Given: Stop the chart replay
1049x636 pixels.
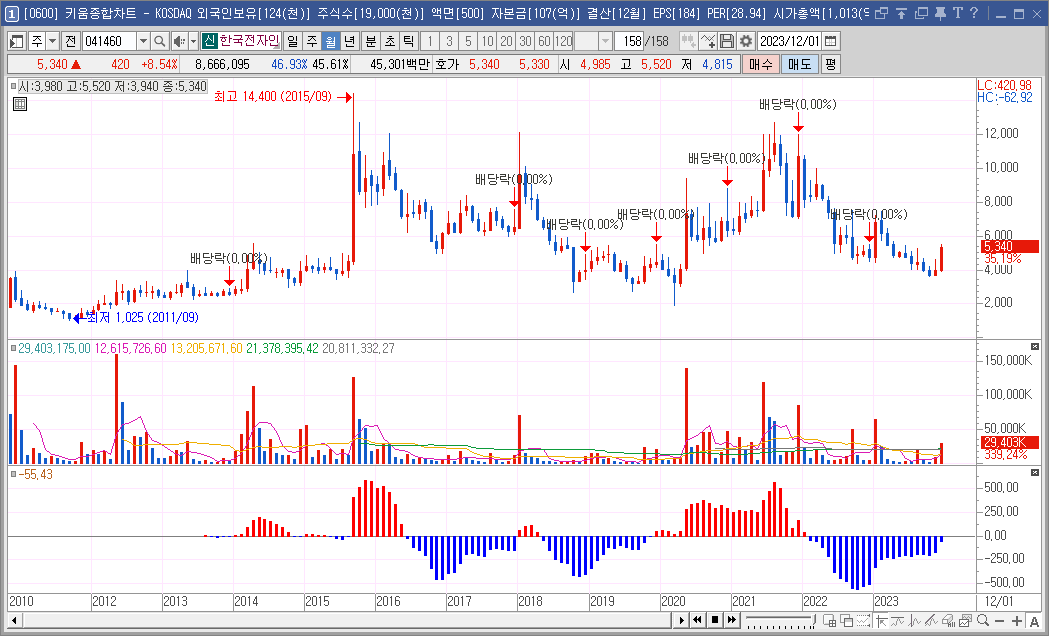Looking at the screenshot, I should click(714, 620).
